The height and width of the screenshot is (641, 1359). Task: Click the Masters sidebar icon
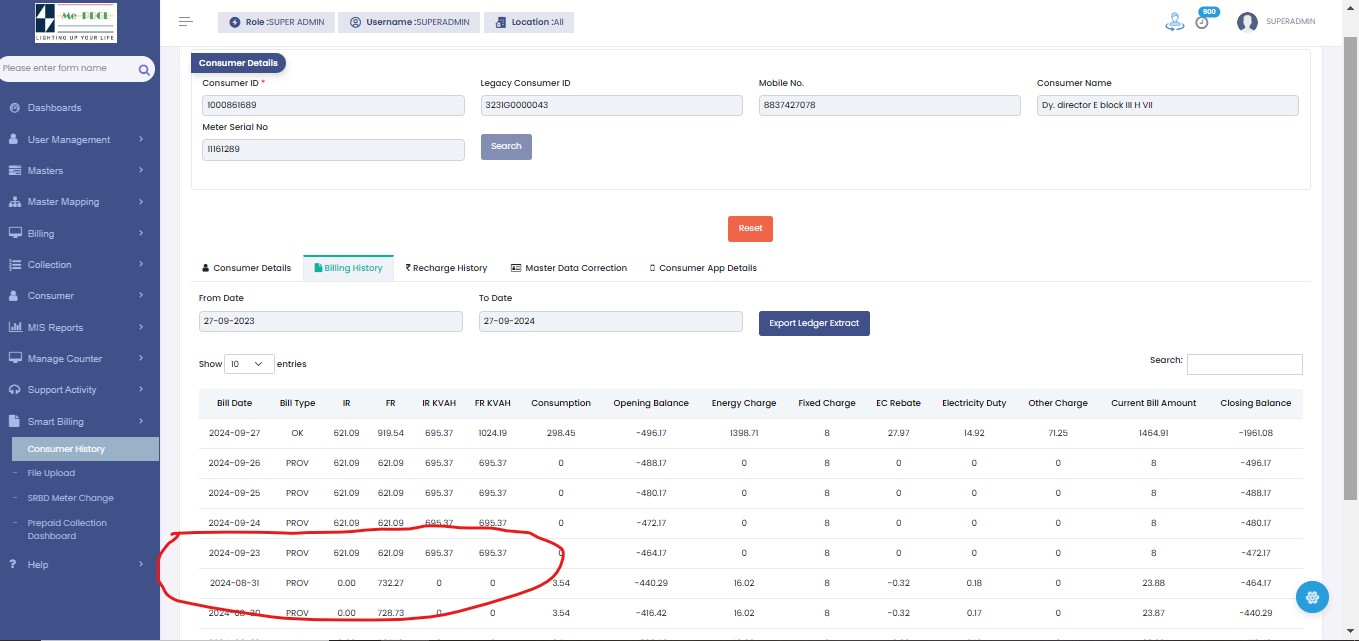(x=15, y=171)
